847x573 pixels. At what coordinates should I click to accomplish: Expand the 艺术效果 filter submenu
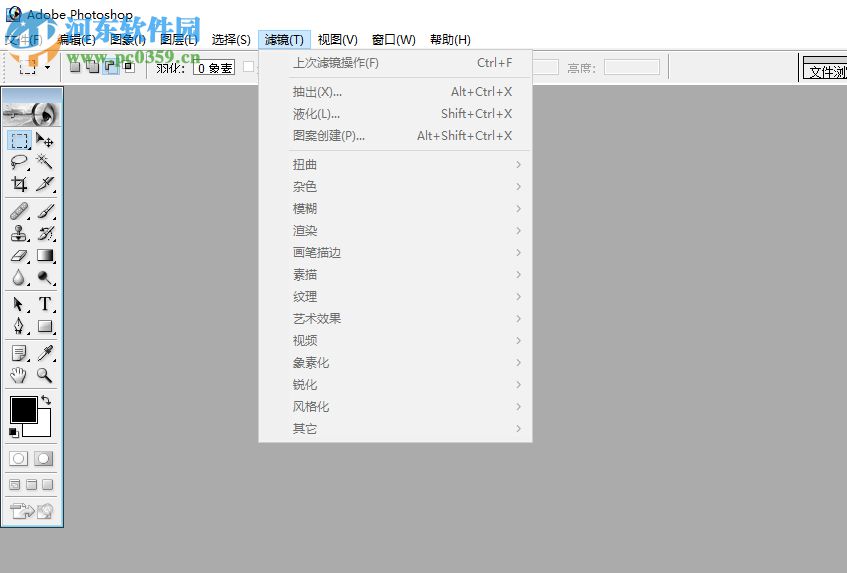(395, 319)
